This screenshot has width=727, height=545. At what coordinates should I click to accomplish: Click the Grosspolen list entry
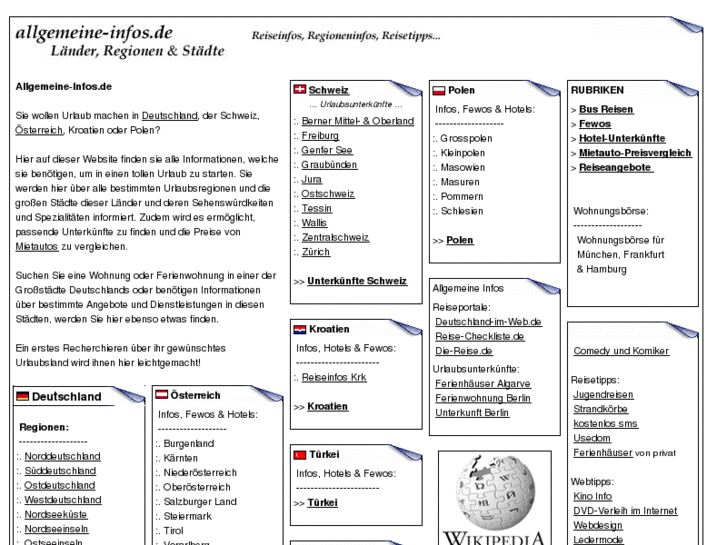(466, 138)
